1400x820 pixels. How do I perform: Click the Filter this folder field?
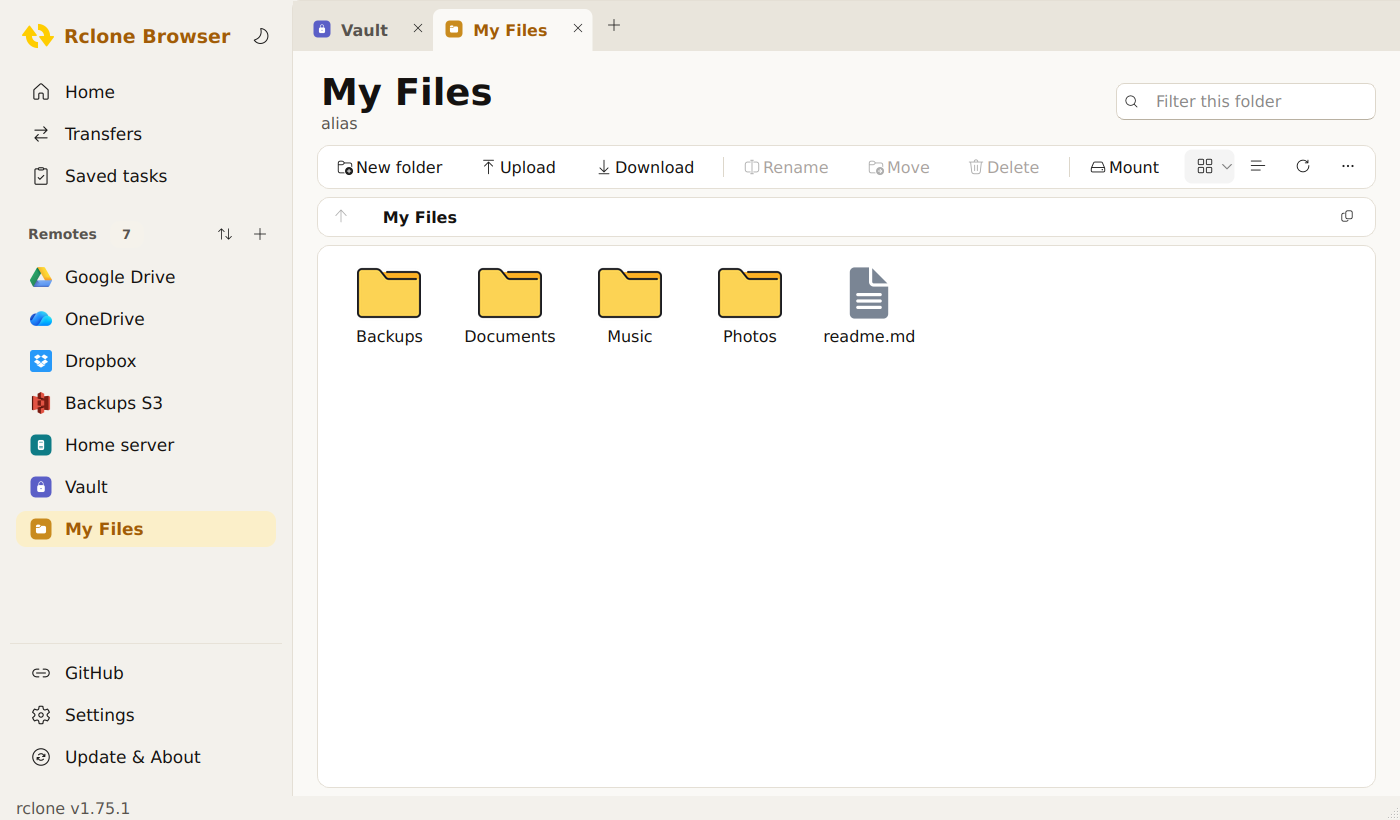(1246, 101)
